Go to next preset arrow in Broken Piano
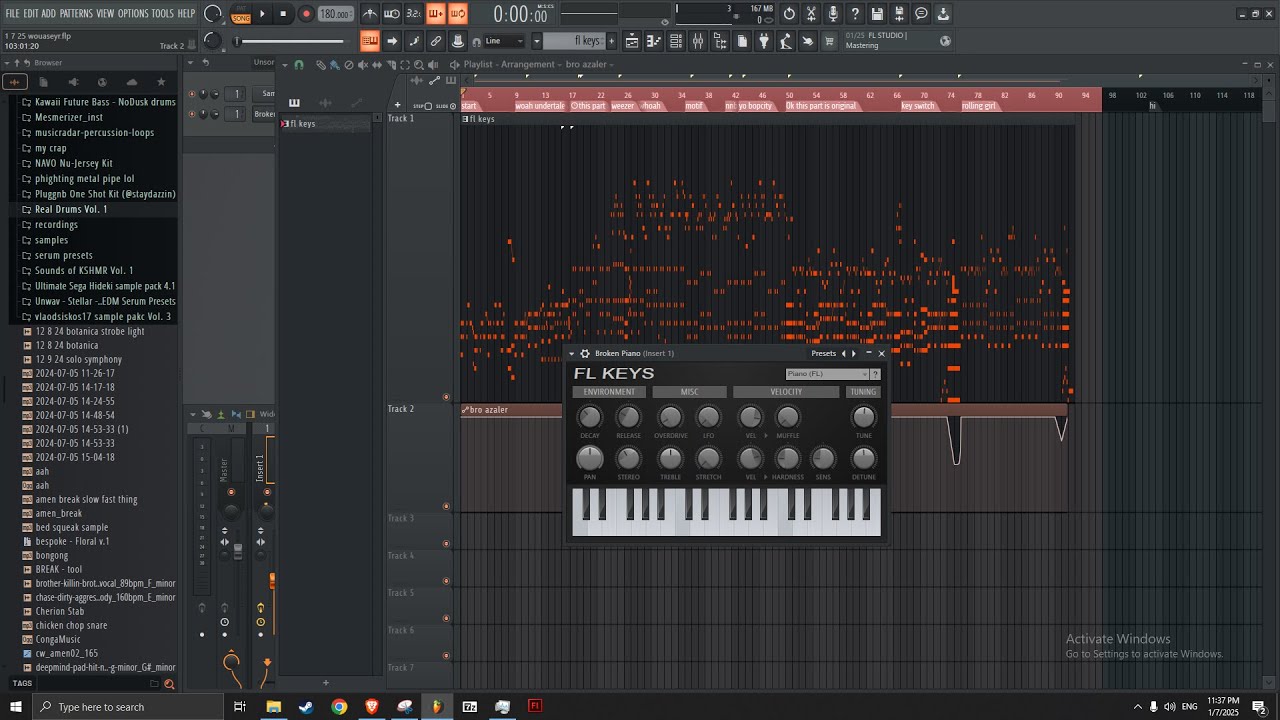 (853, 353)
